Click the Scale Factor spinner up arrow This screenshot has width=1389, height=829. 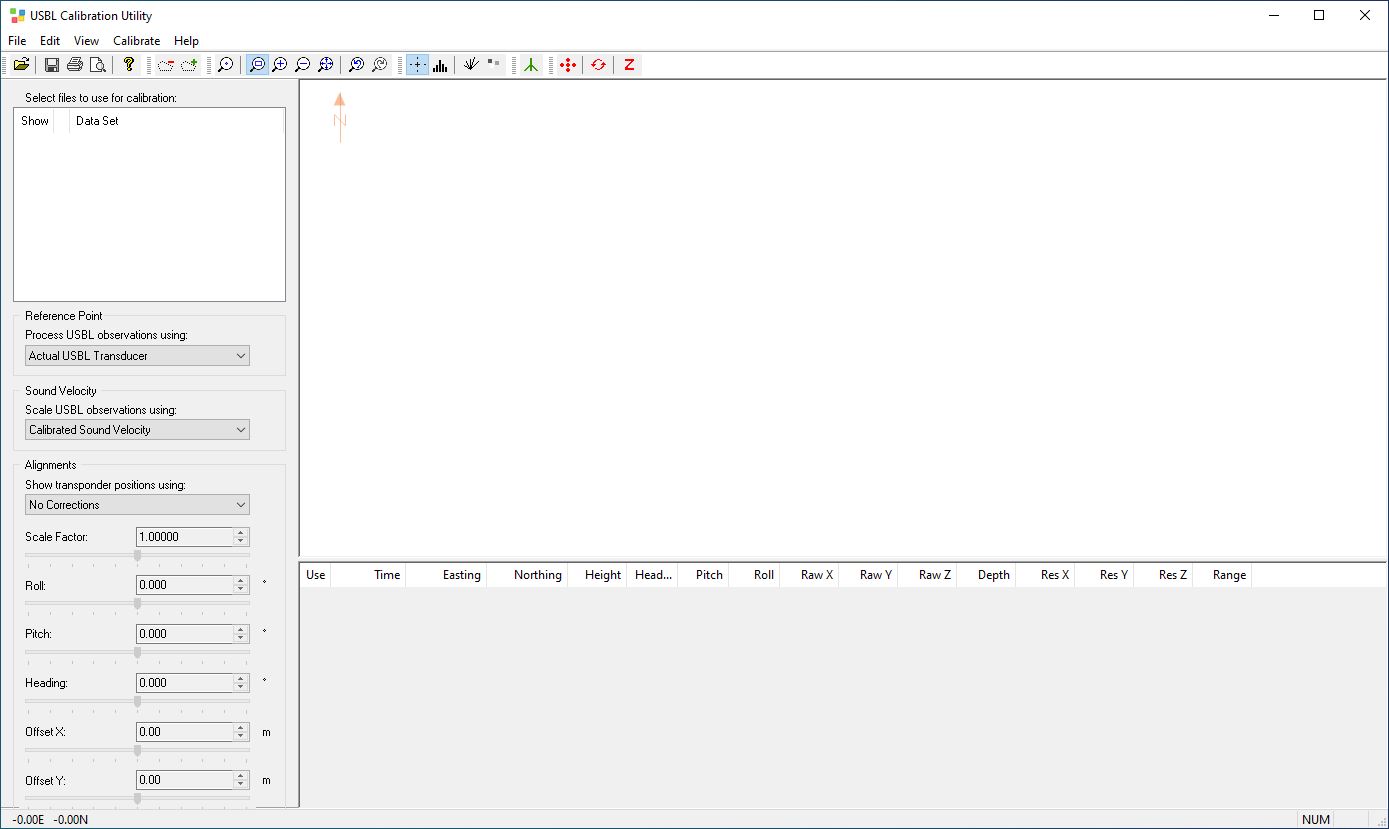(x=242, y=532)
